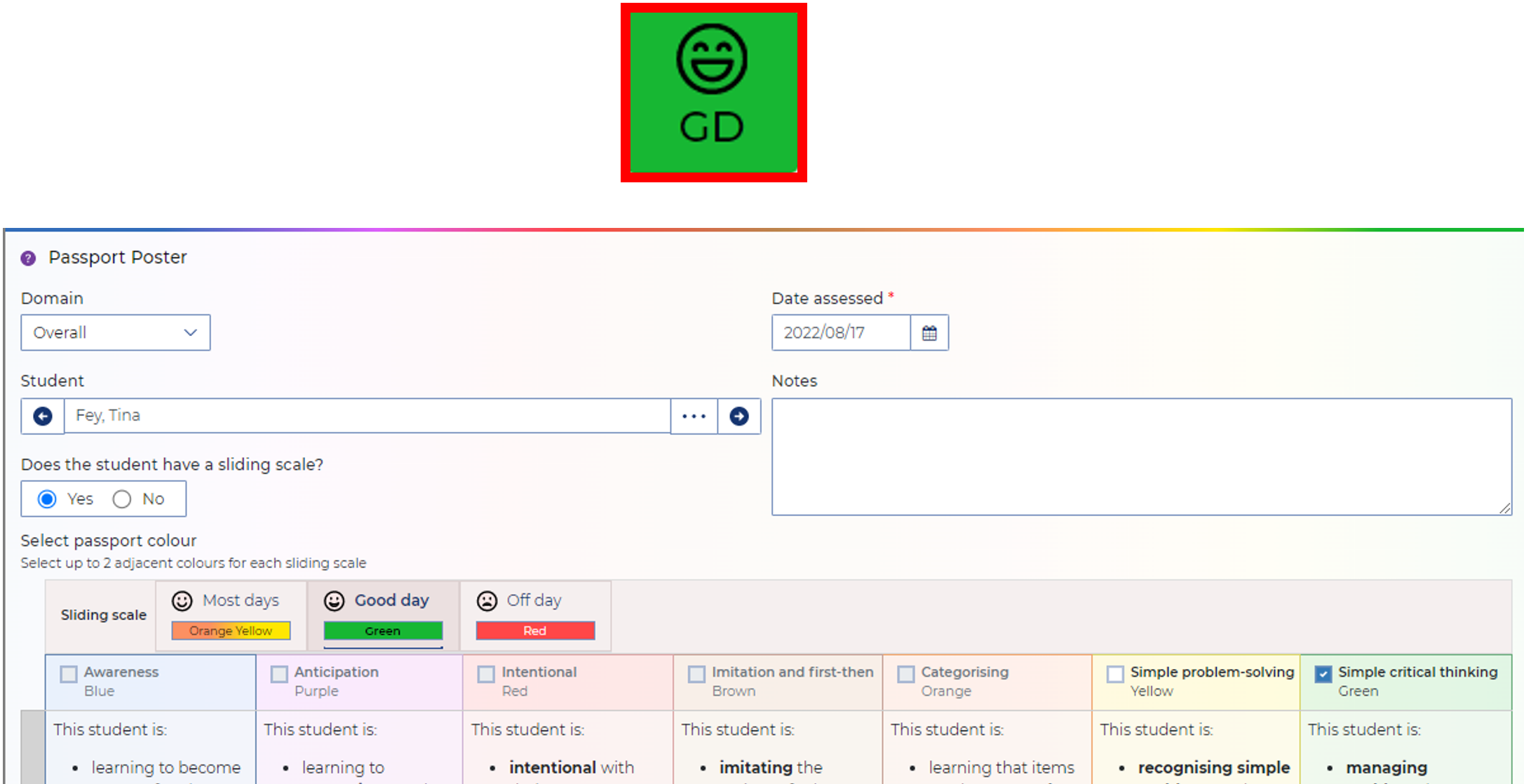Click the Most days smiley face icon
1531x784 pixels.
[182, 601]
